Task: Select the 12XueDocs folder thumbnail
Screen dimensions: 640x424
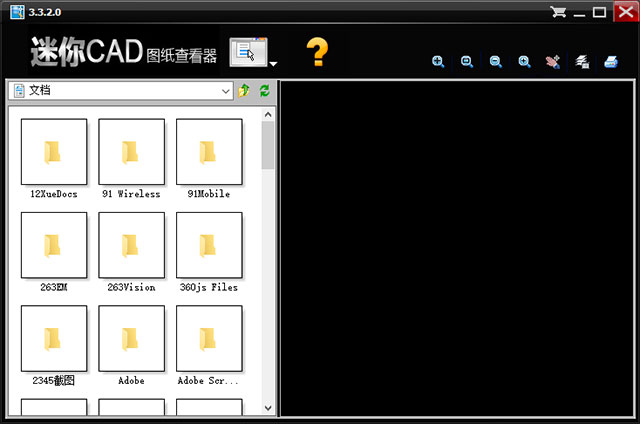Action: click(54, 152)
